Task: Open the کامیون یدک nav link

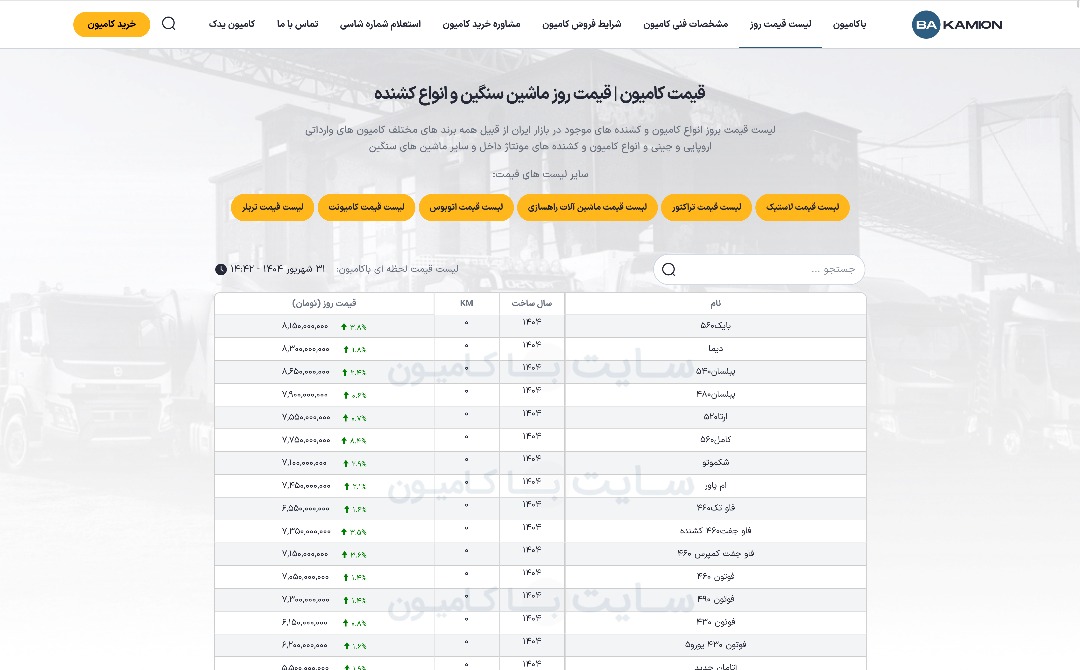Action: [232, 24]
